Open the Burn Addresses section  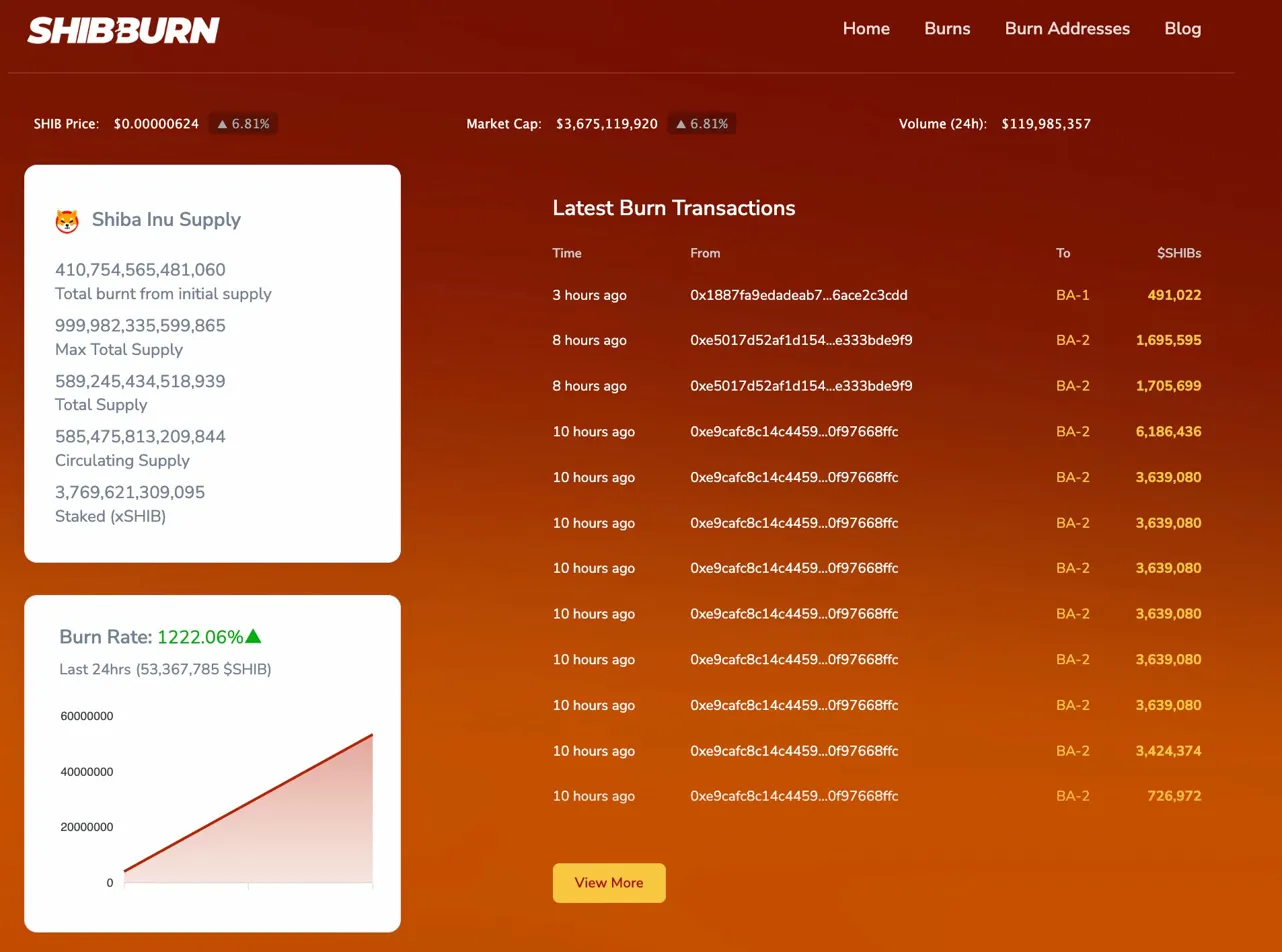1067,29
